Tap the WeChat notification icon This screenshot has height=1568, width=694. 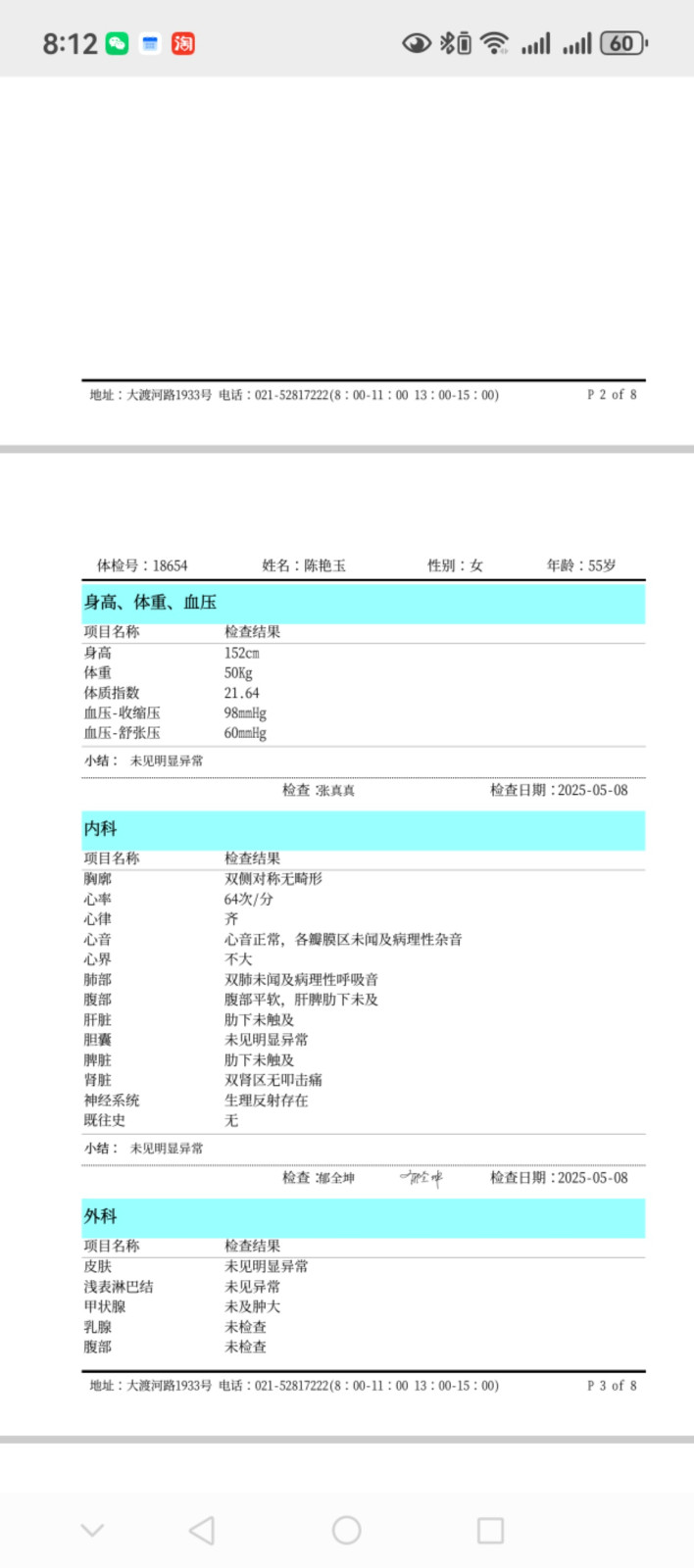117,43
